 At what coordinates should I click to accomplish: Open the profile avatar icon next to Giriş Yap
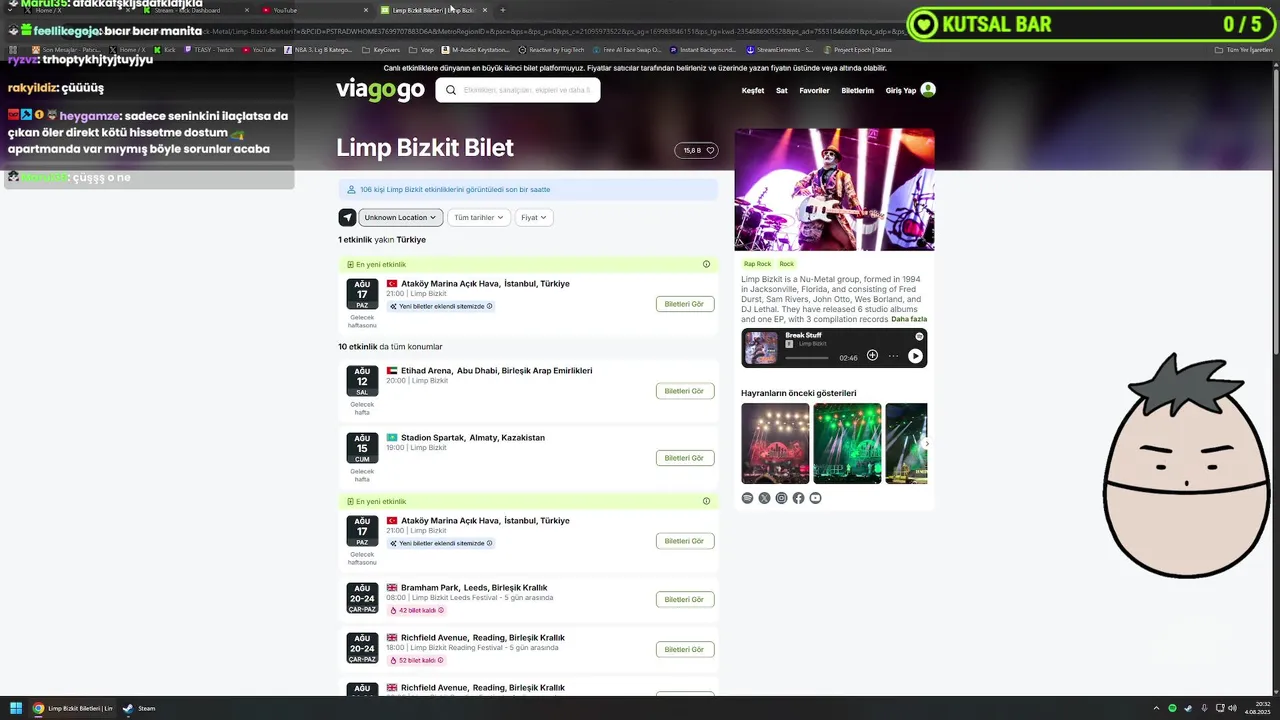click(x=928, y=90)
